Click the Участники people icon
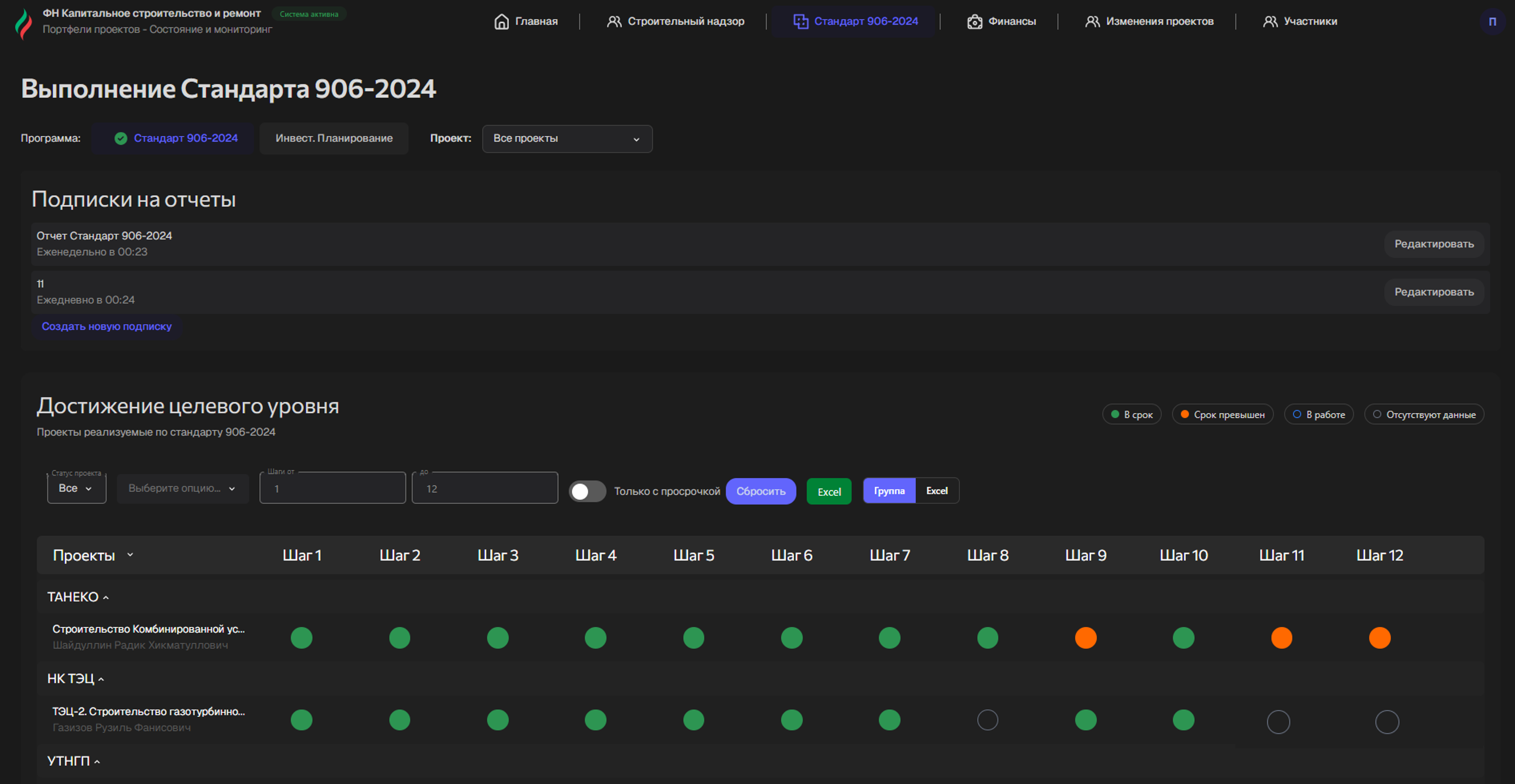 pos(1270,22)
